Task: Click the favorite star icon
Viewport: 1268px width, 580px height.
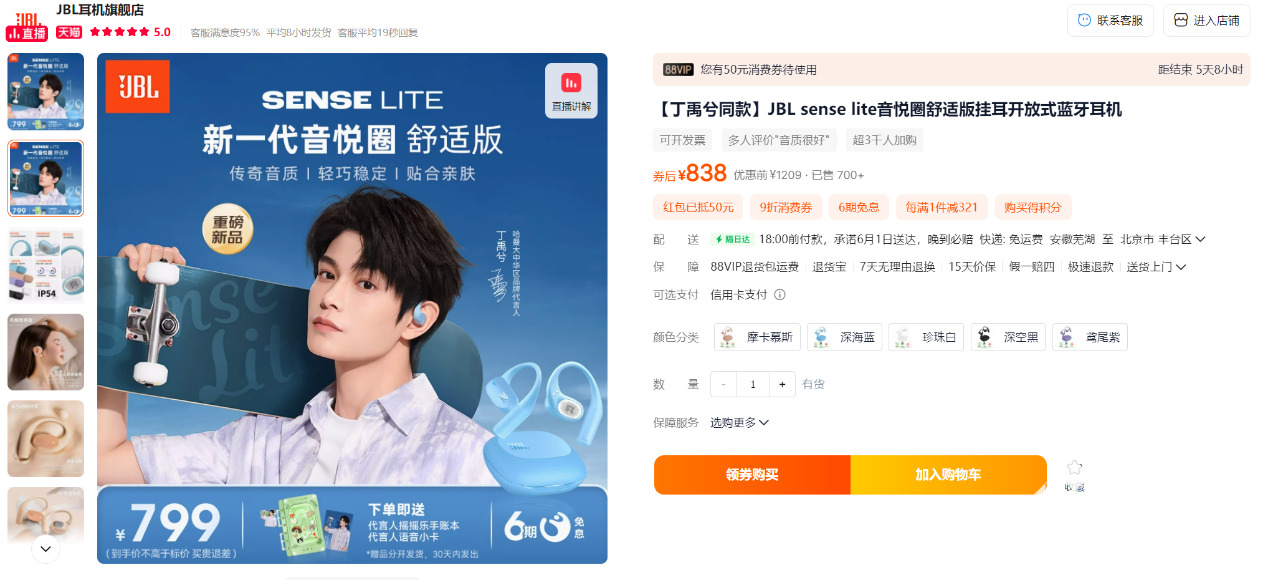Action: point(1074,468)
